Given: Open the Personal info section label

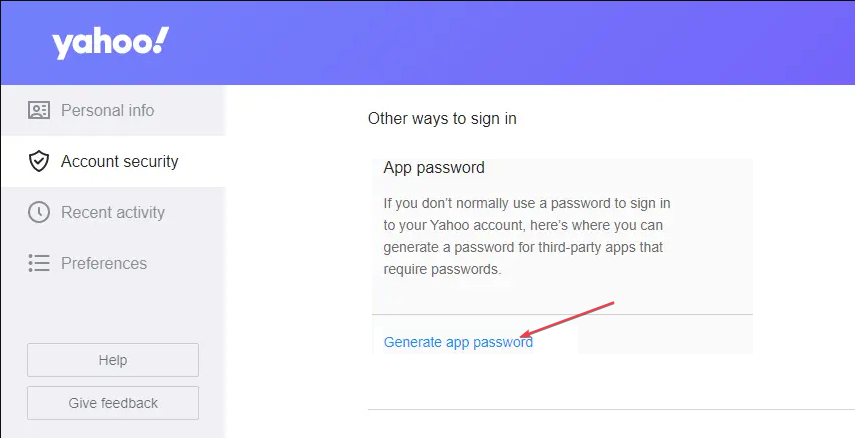Looking at the screenshot, I should [108, 110].
